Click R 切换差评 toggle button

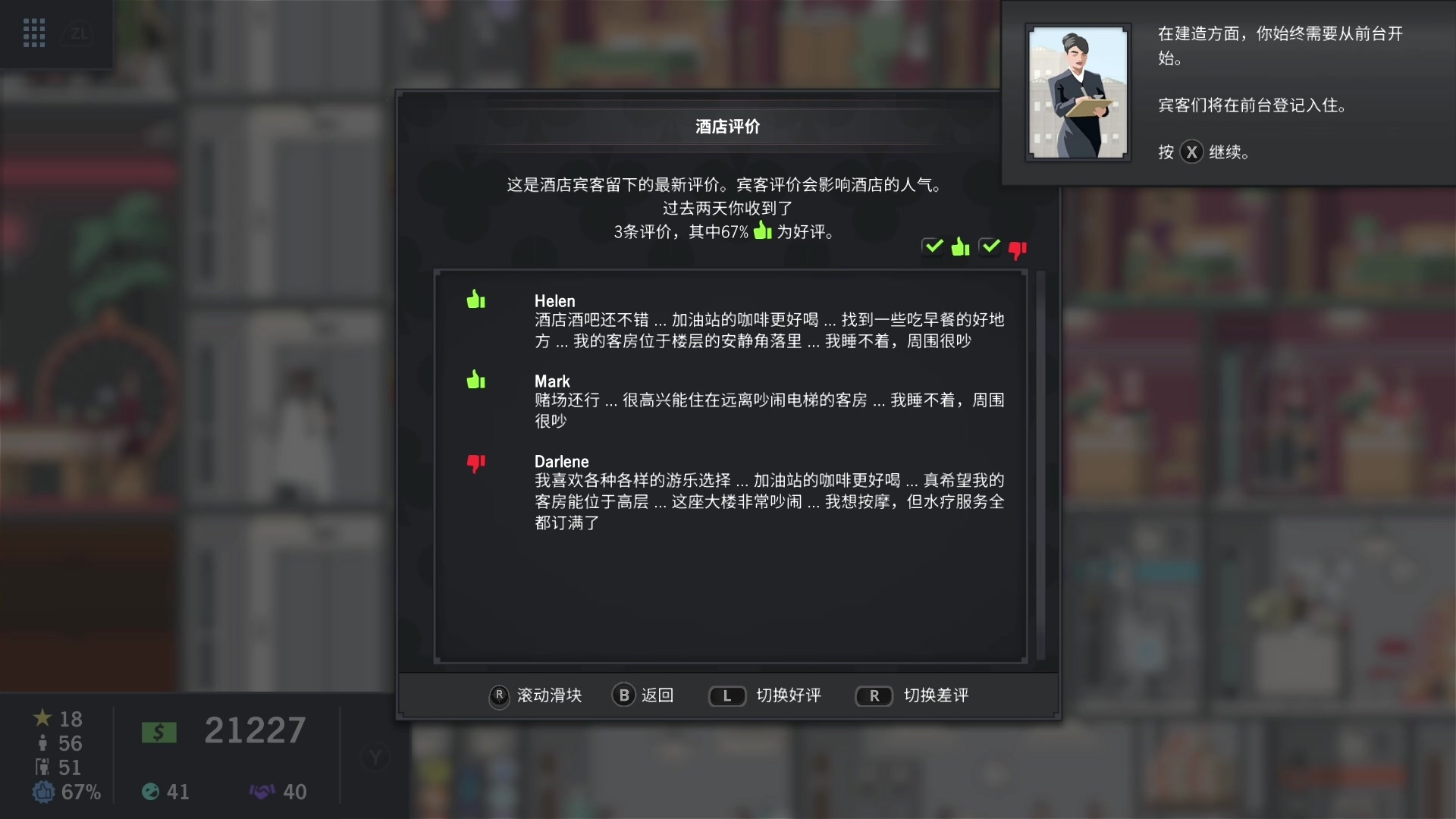tap(912, 695)
